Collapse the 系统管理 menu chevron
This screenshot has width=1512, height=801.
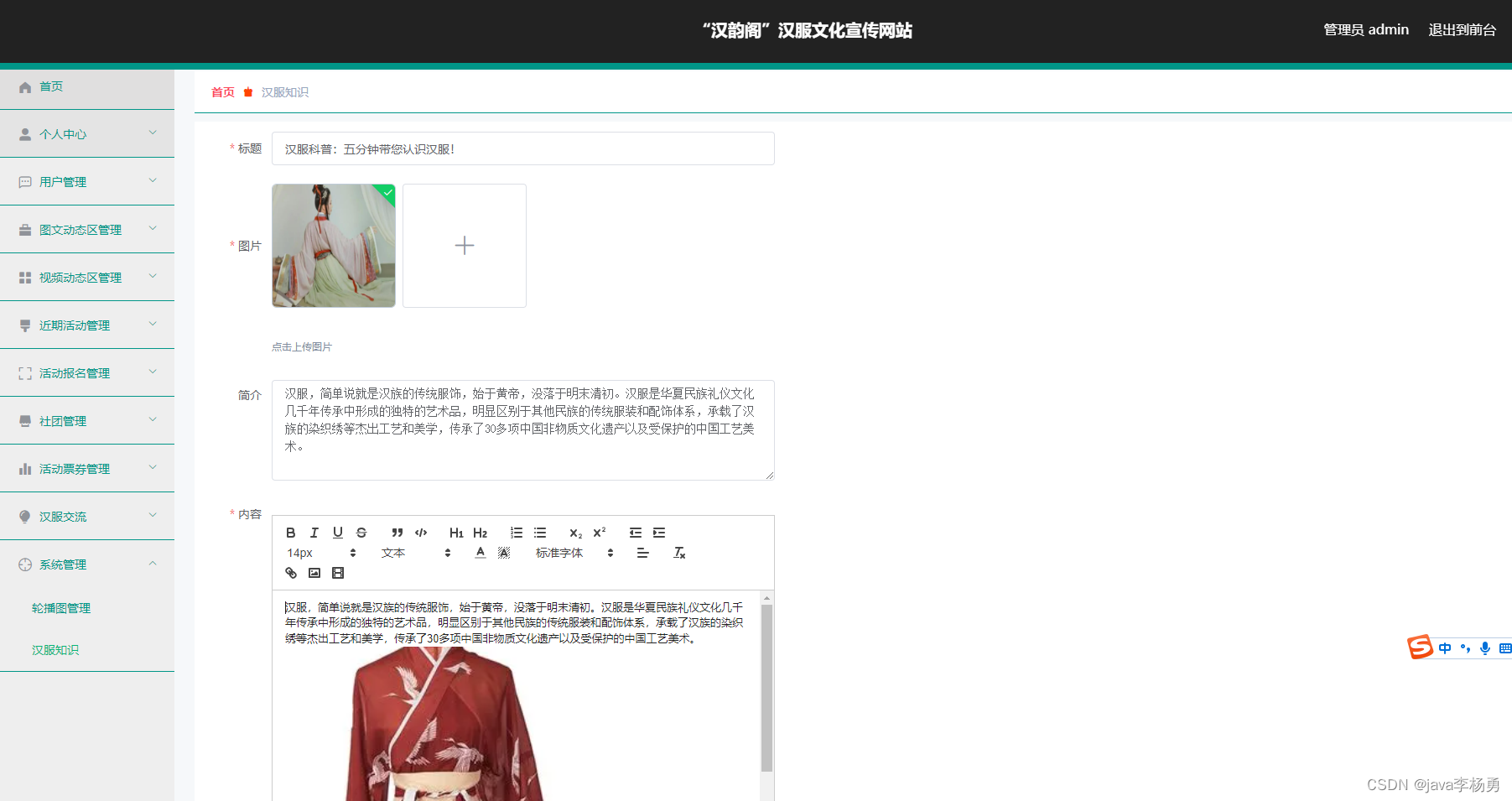(153, 563)
